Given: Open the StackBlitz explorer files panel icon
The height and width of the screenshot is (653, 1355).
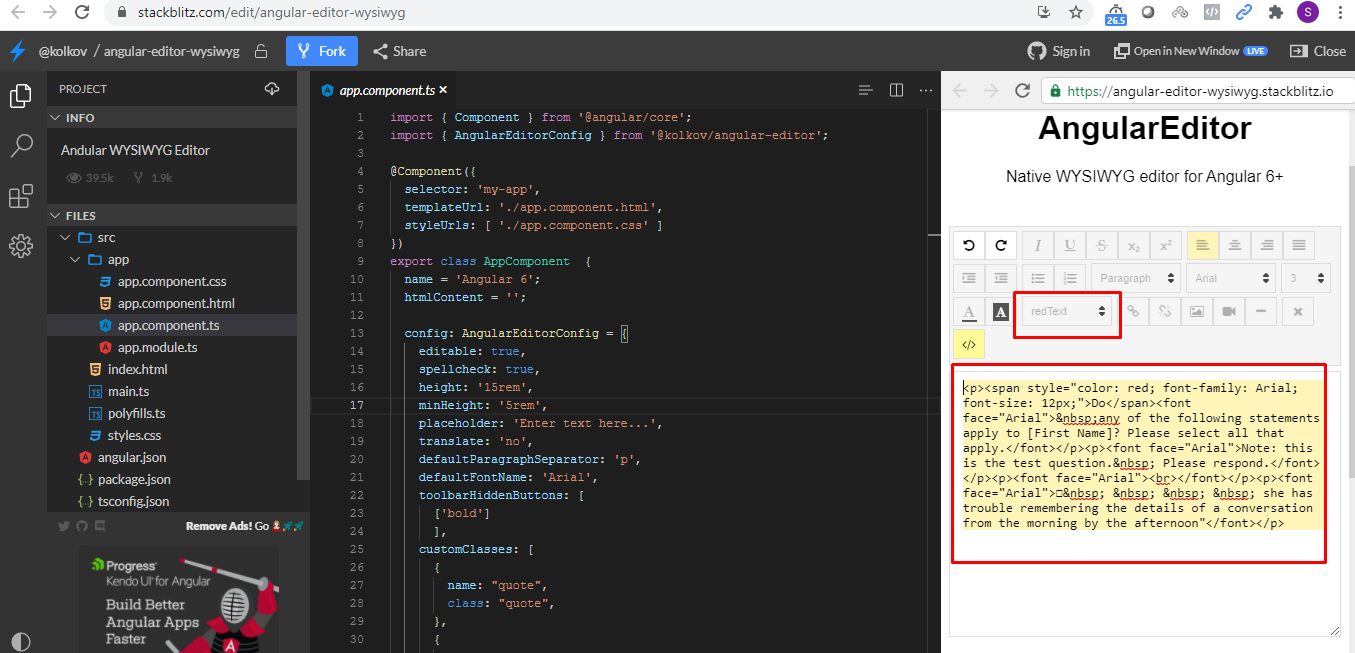Looking at the screenshot, I should coord(21,96).
